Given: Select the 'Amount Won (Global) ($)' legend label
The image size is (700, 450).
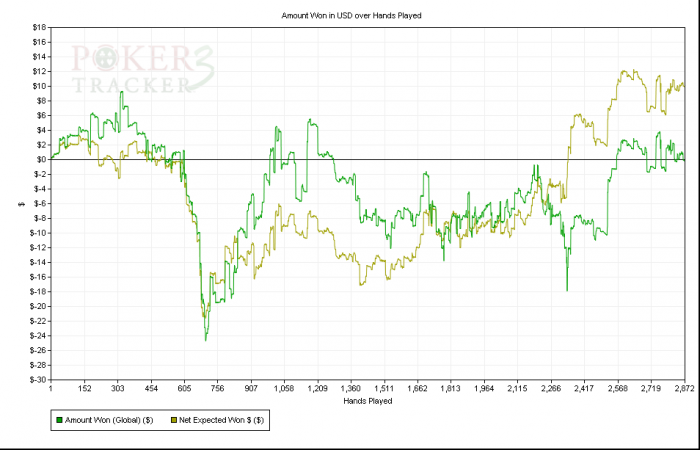Looking at the screenshot, I should tap(109, 420).
